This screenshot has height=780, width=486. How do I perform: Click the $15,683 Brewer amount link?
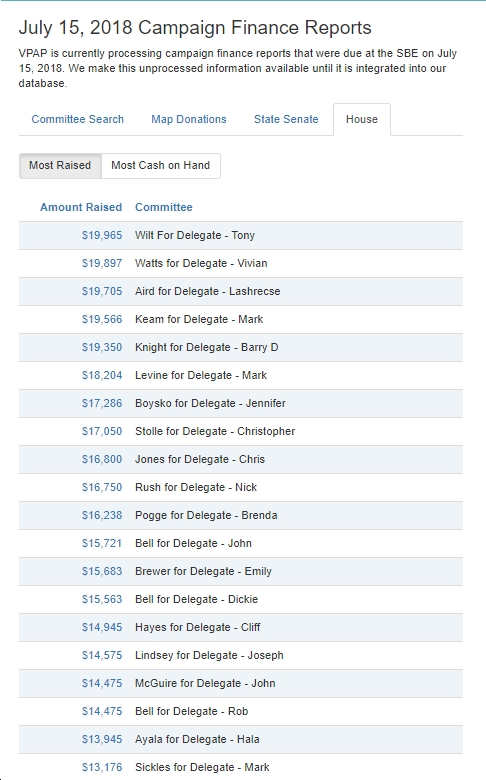pos(101,571)
